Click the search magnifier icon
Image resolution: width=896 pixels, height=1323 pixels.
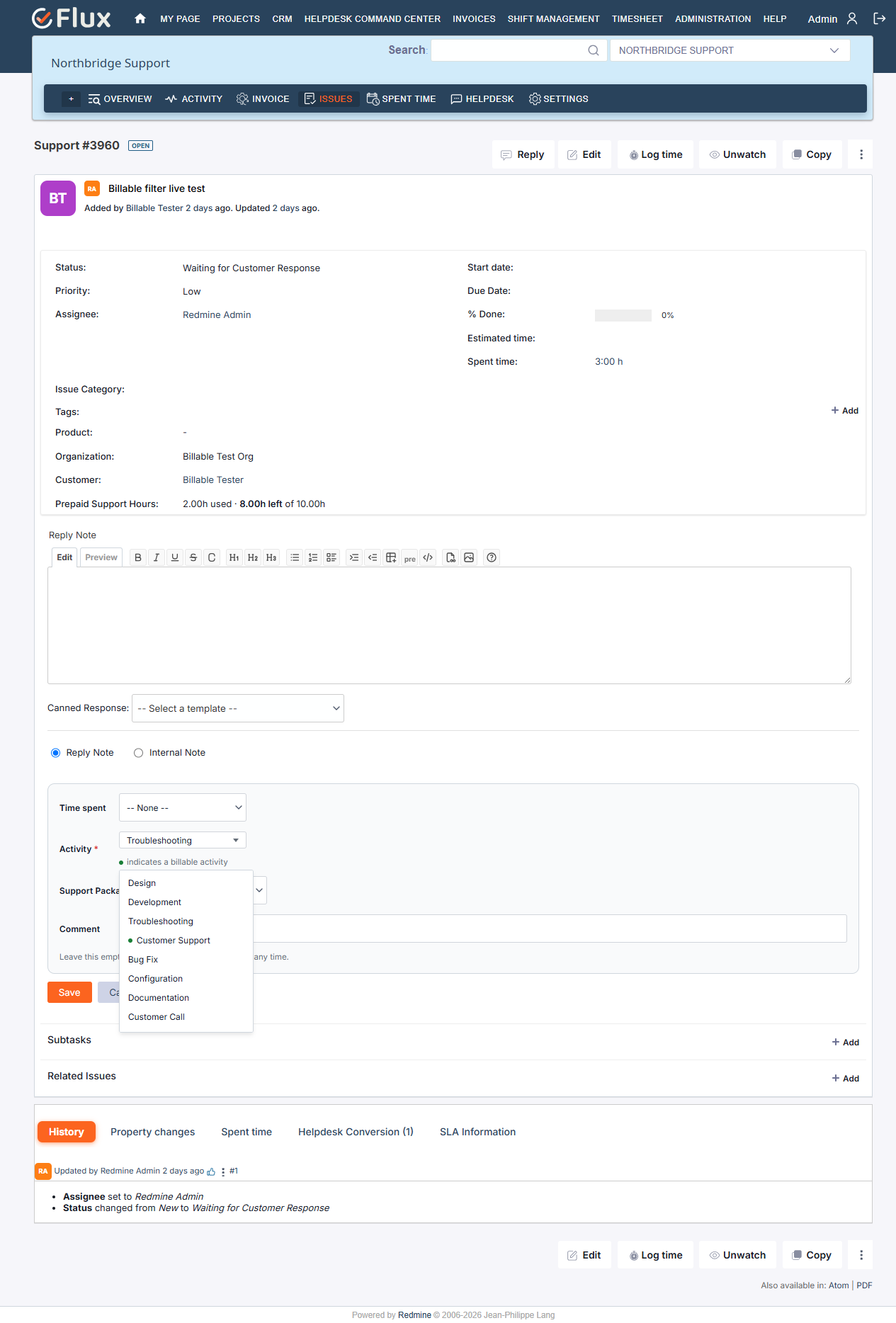(x=594, y=50)
